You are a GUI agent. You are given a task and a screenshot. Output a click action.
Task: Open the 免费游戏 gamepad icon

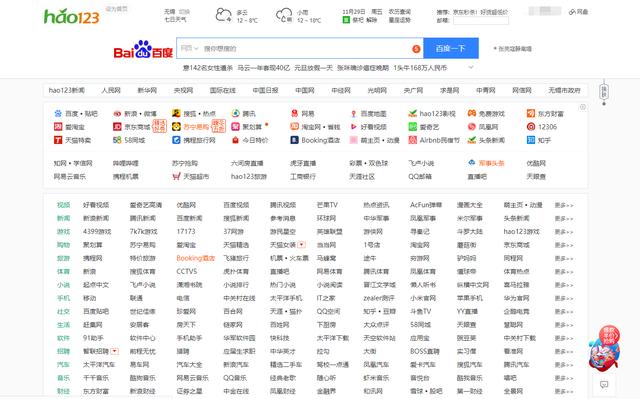[x=472, y=113]
